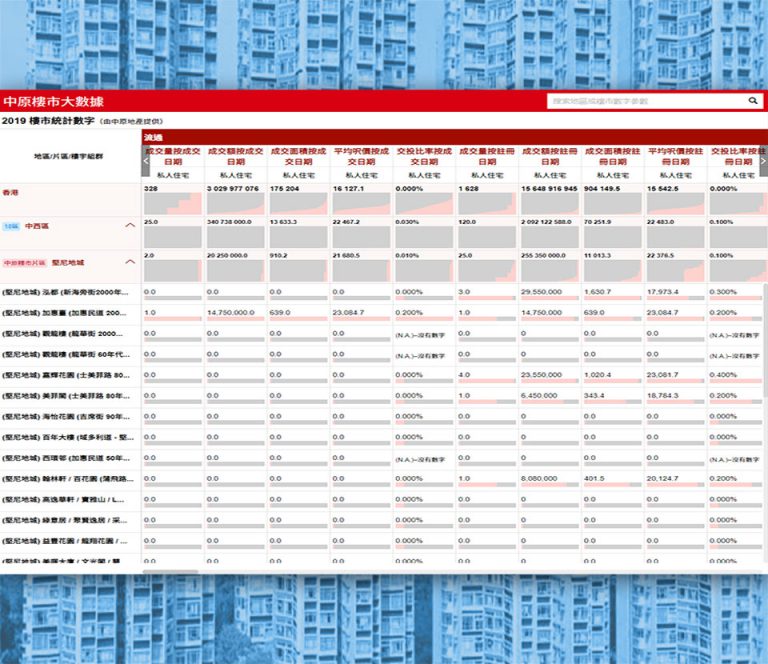
Task: Sort by 成交面積按註冊日期 column header
Action: (x=613, y=156)
